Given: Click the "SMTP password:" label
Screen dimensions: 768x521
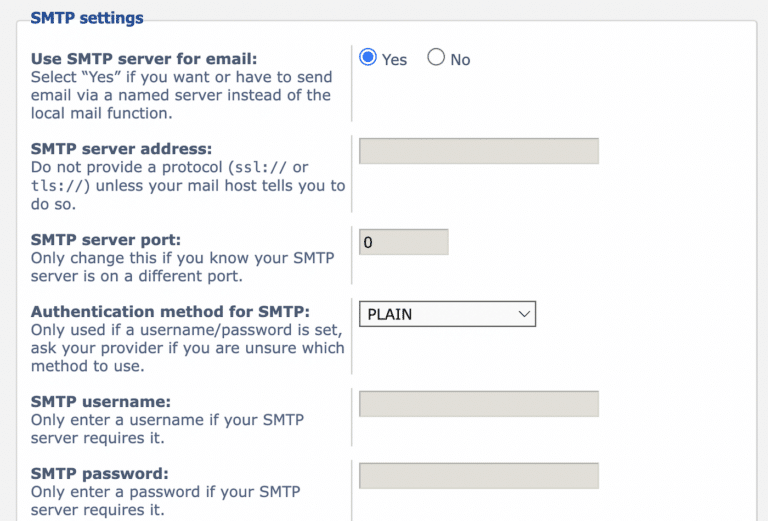Looking at the screenshot, I should [100, 474].
